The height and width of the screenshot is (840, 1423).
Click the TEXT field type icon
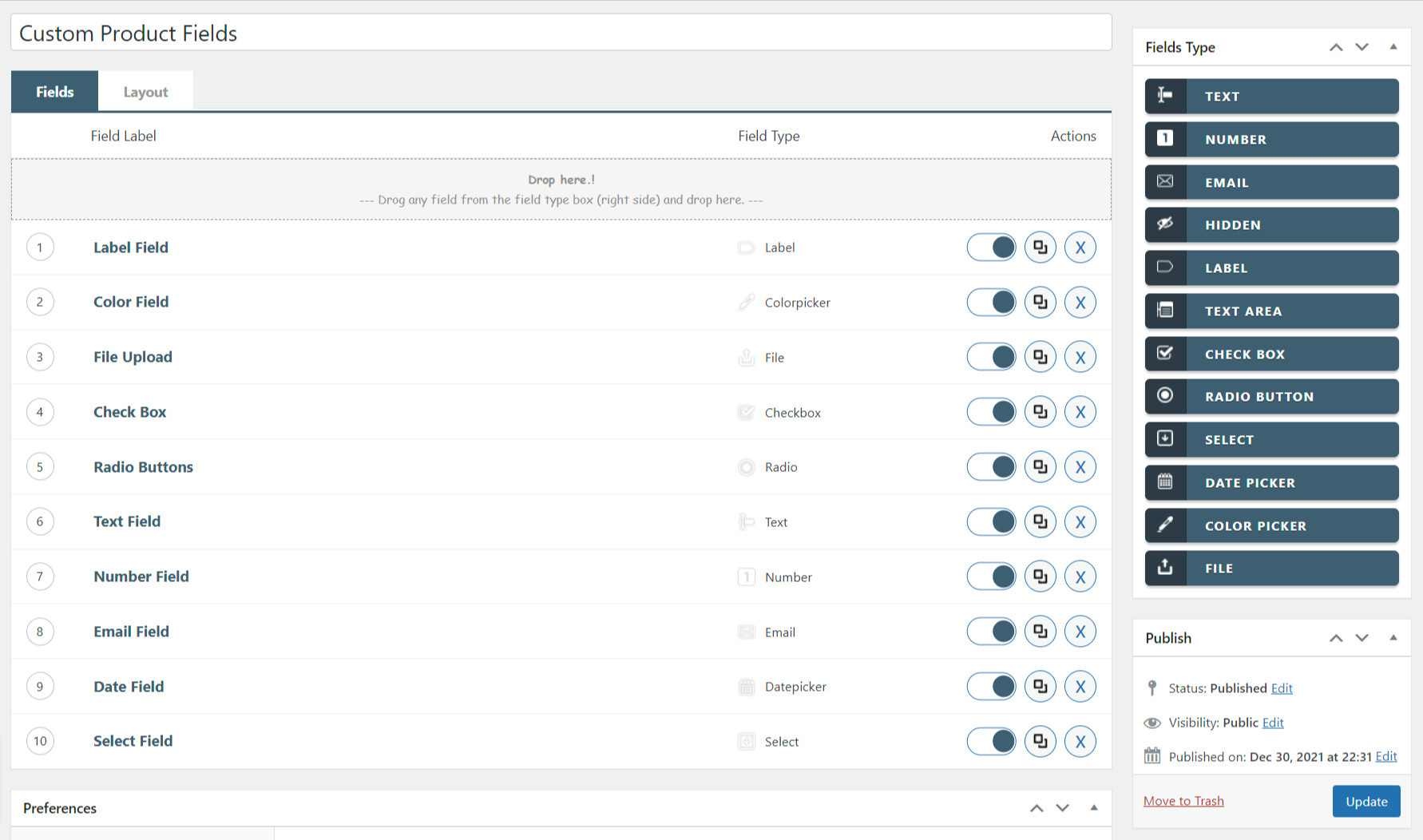point(1165,96)
